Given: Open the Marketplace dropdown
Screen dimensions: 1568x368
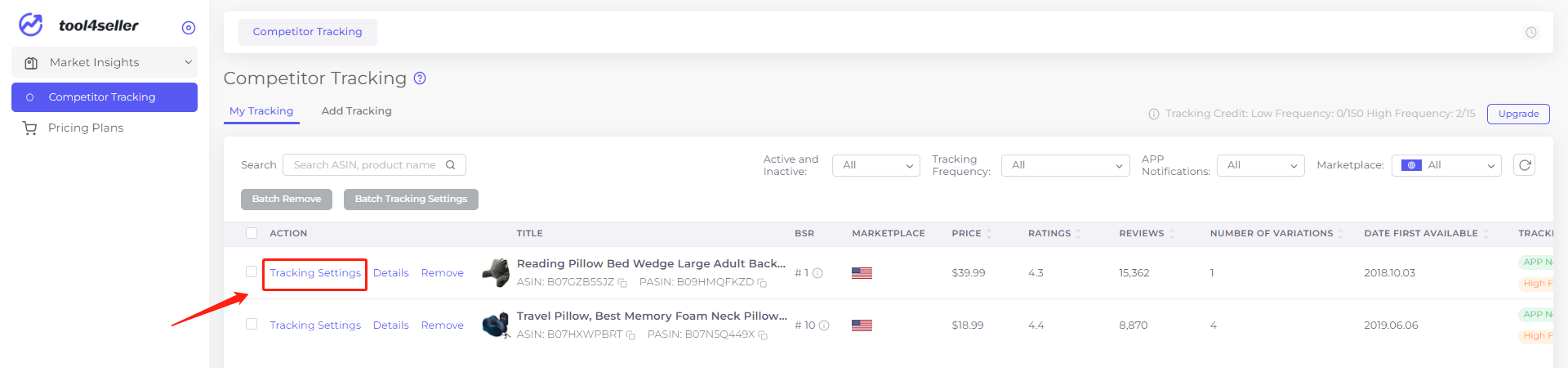Looking at the screenshot, I should click(x=1446, y=165).
